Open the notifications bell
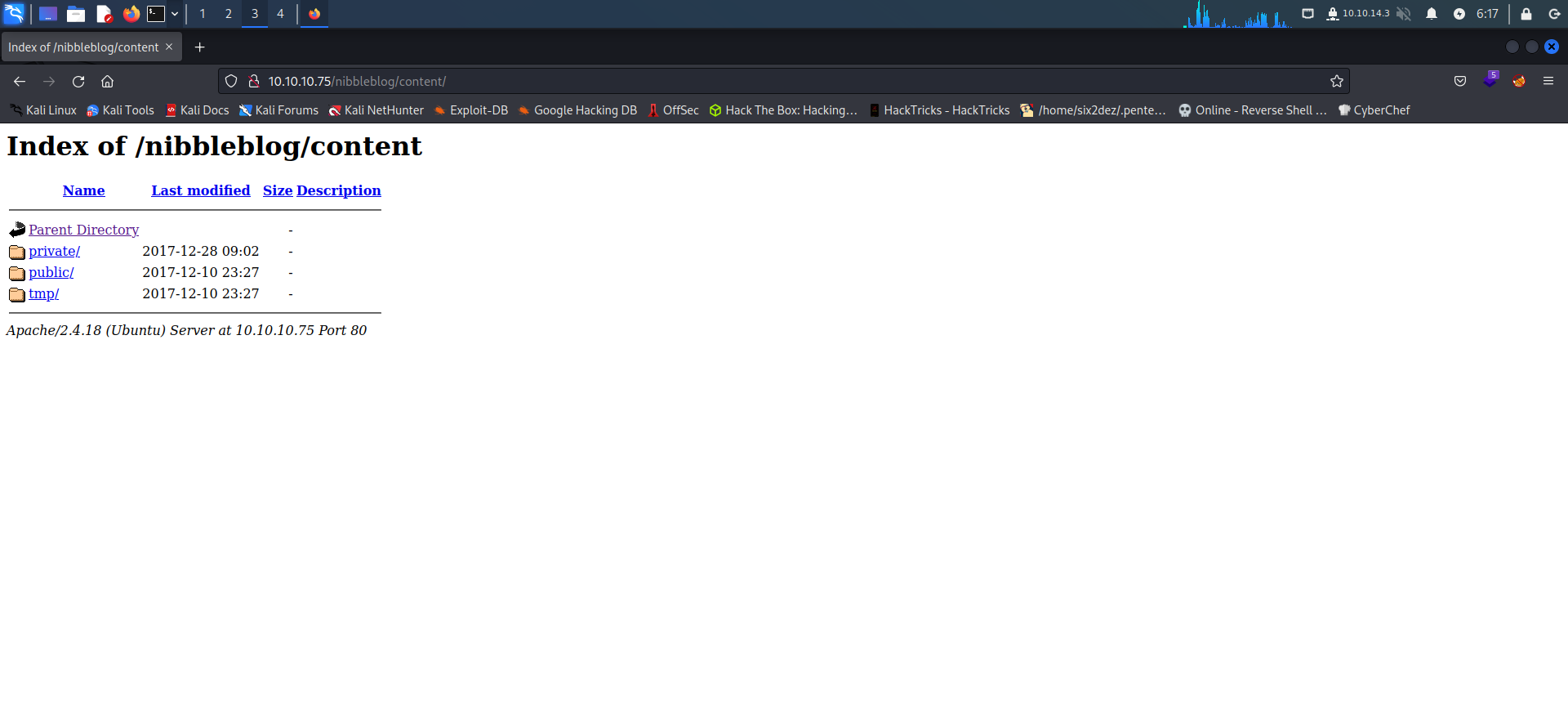1568x702 pixels. (1432, 14)
